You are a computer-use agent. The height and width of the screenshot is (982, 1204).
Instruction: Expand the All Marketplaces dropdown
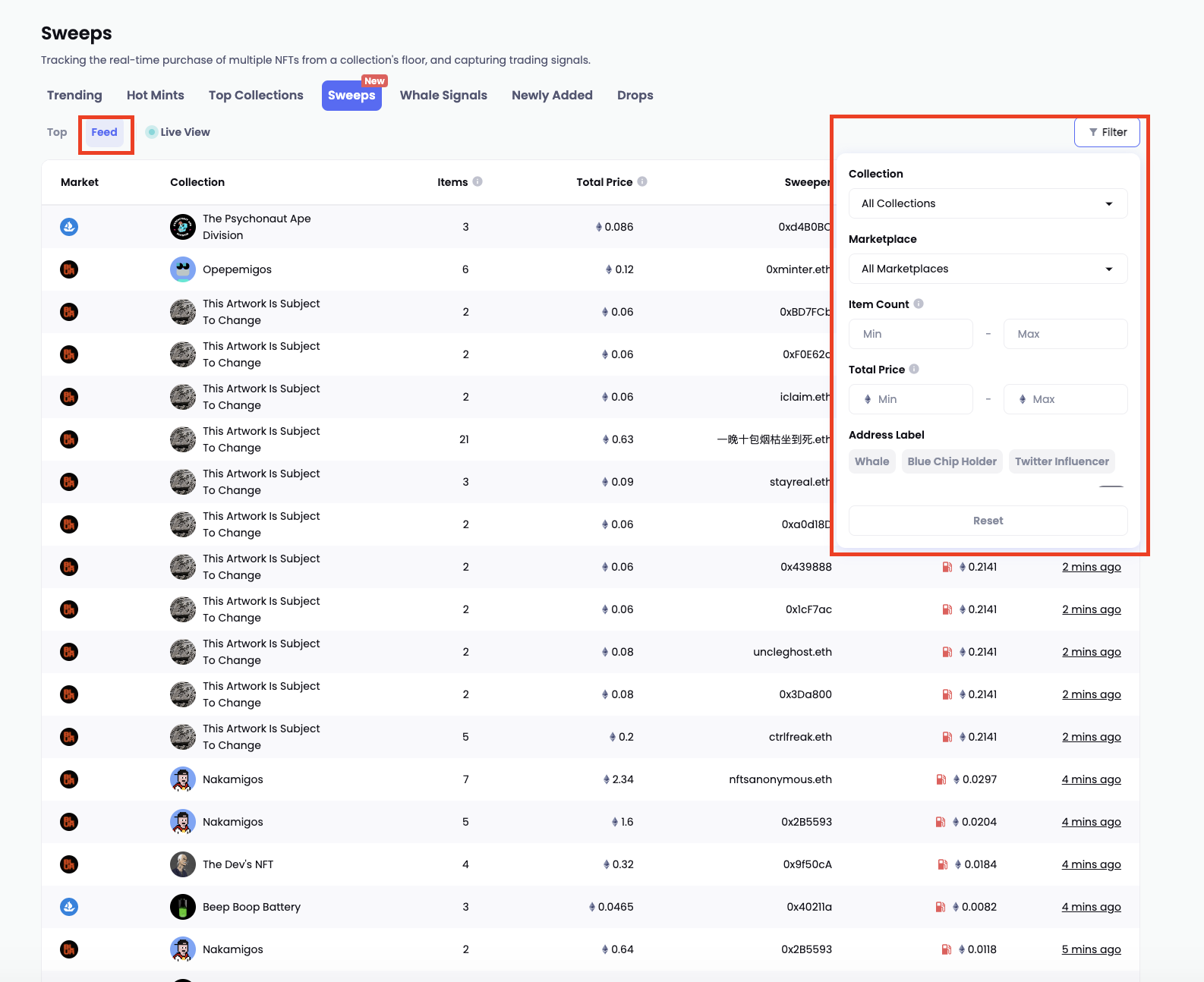[x=988, y=269]
